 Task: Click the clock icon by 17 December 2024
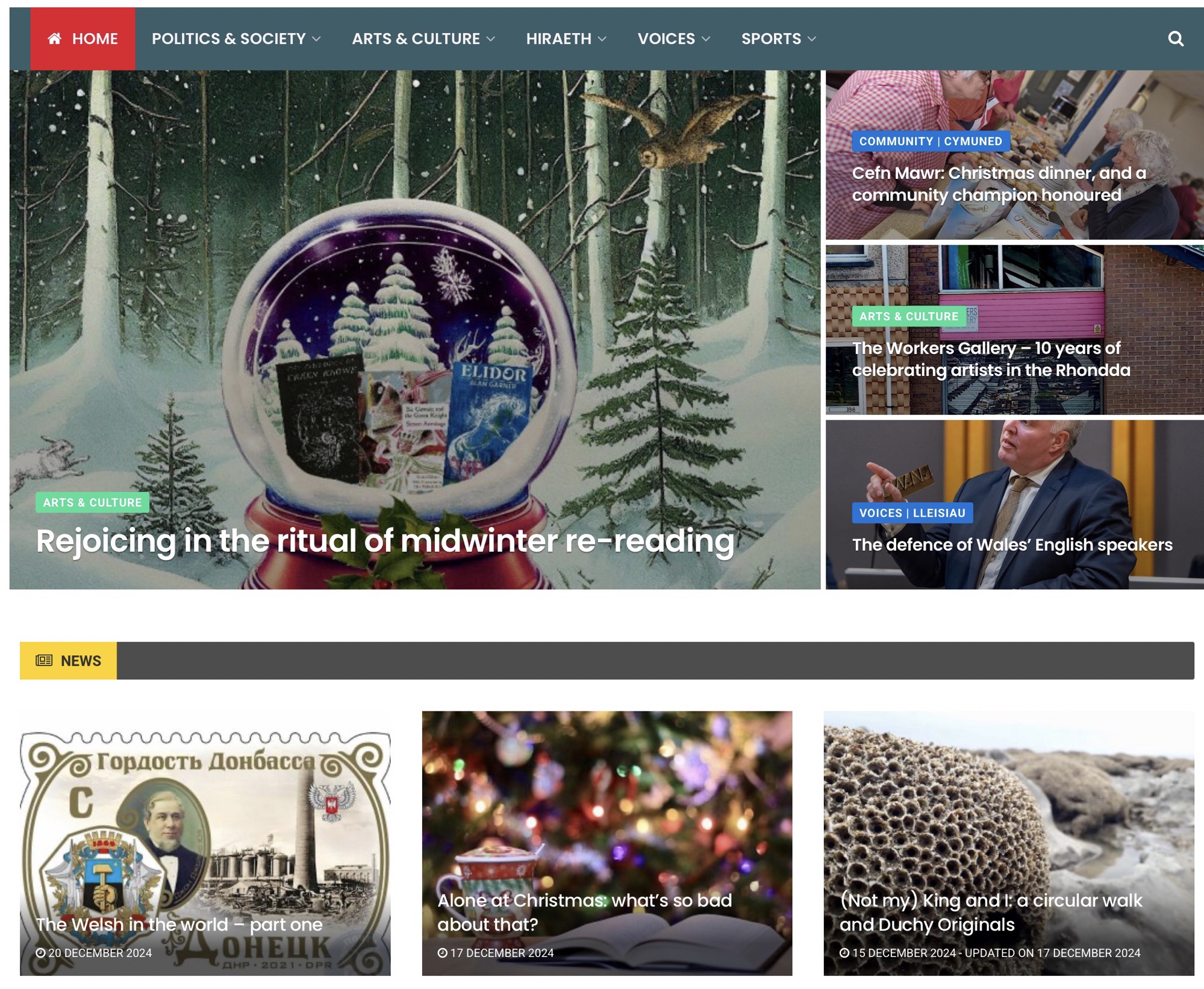pyautogui.click(x=442, y=953)
